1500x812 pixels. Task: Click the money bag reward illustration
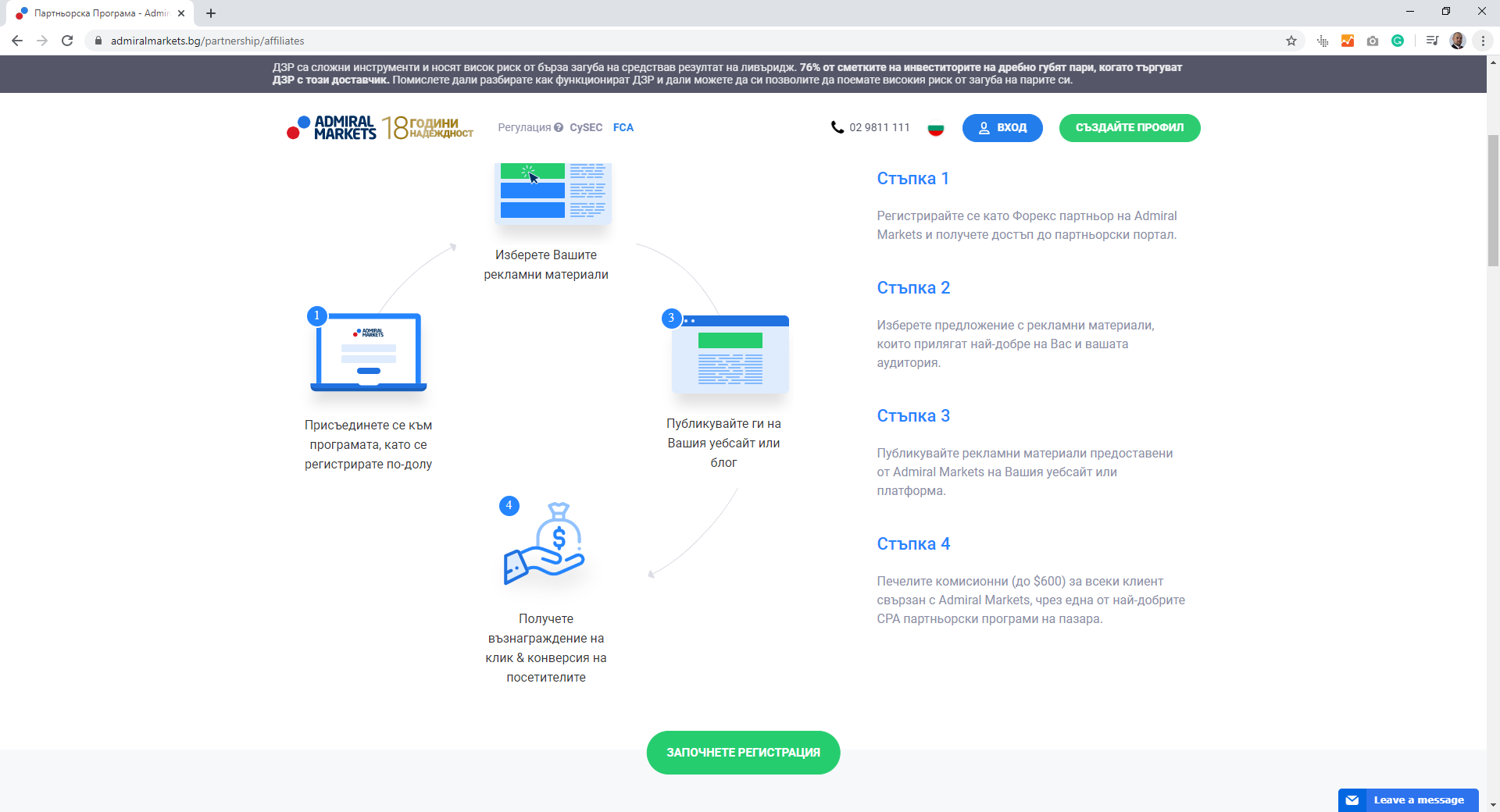545,543
